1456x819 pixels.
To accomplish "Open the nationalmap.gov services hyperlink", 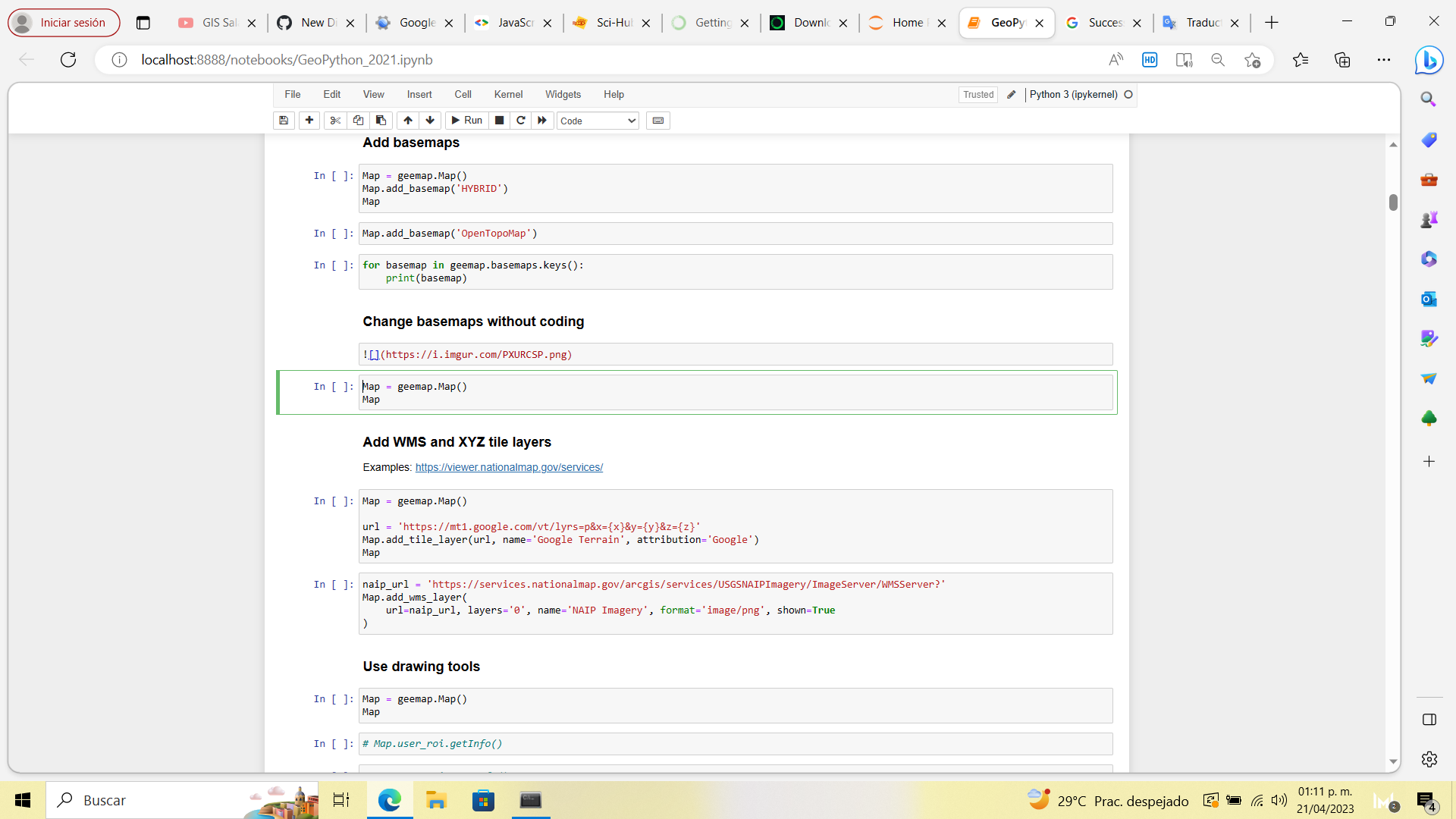I will 508,467.
